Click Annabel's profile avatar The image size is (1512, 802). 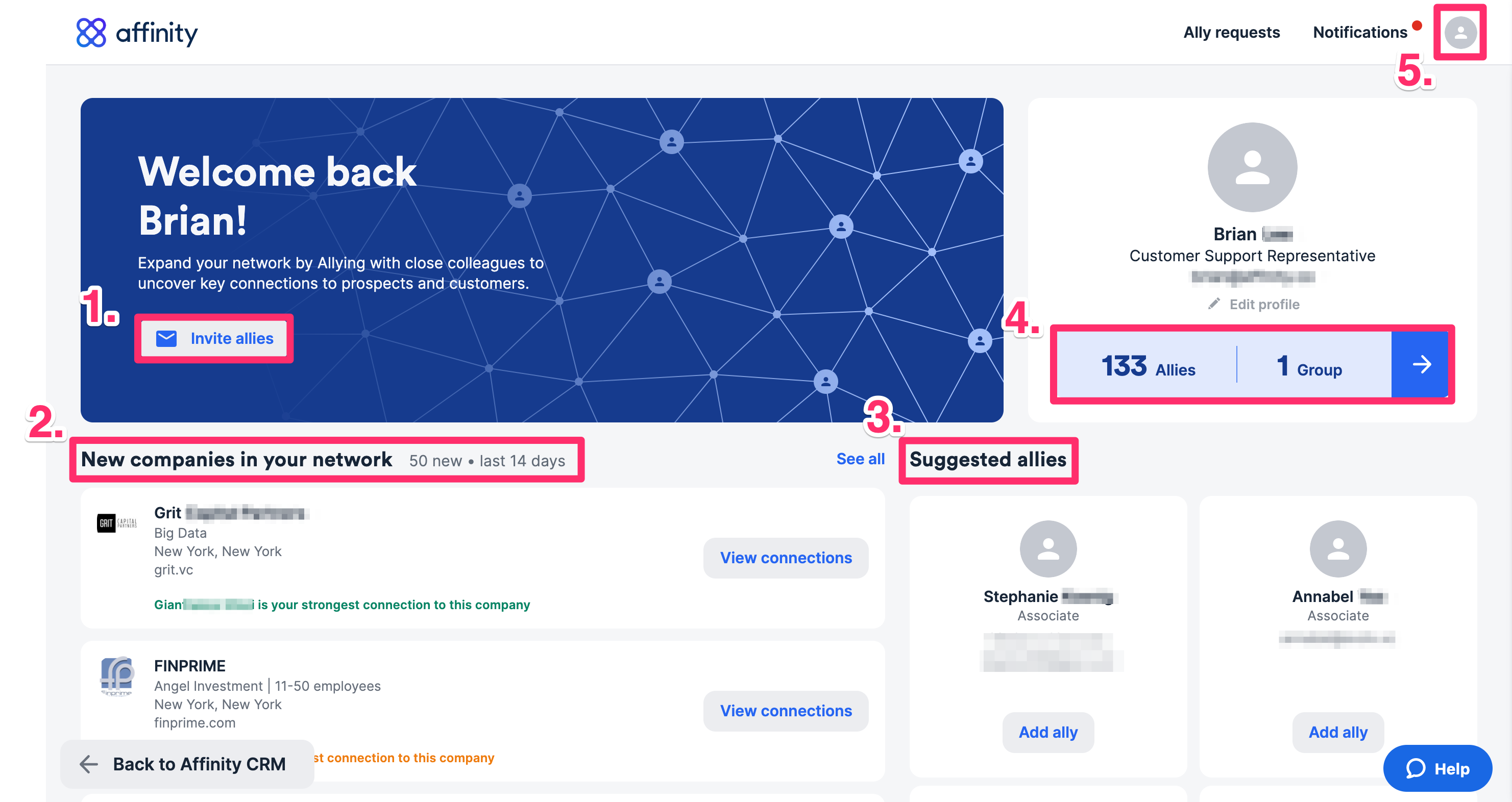(x=1337, y=548)
